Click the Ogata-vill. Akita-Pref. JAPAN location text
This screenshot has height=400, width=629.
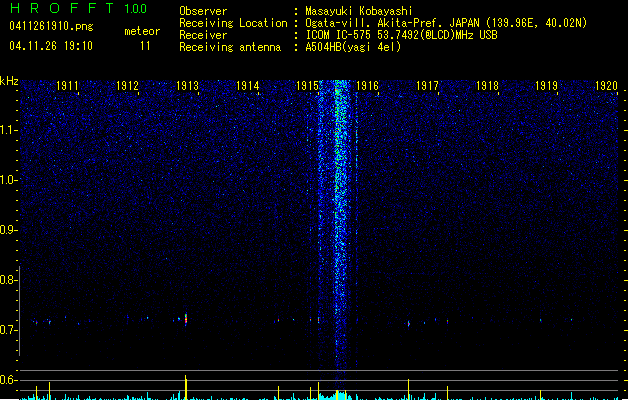pyautogui.click(x=446, y=23)
